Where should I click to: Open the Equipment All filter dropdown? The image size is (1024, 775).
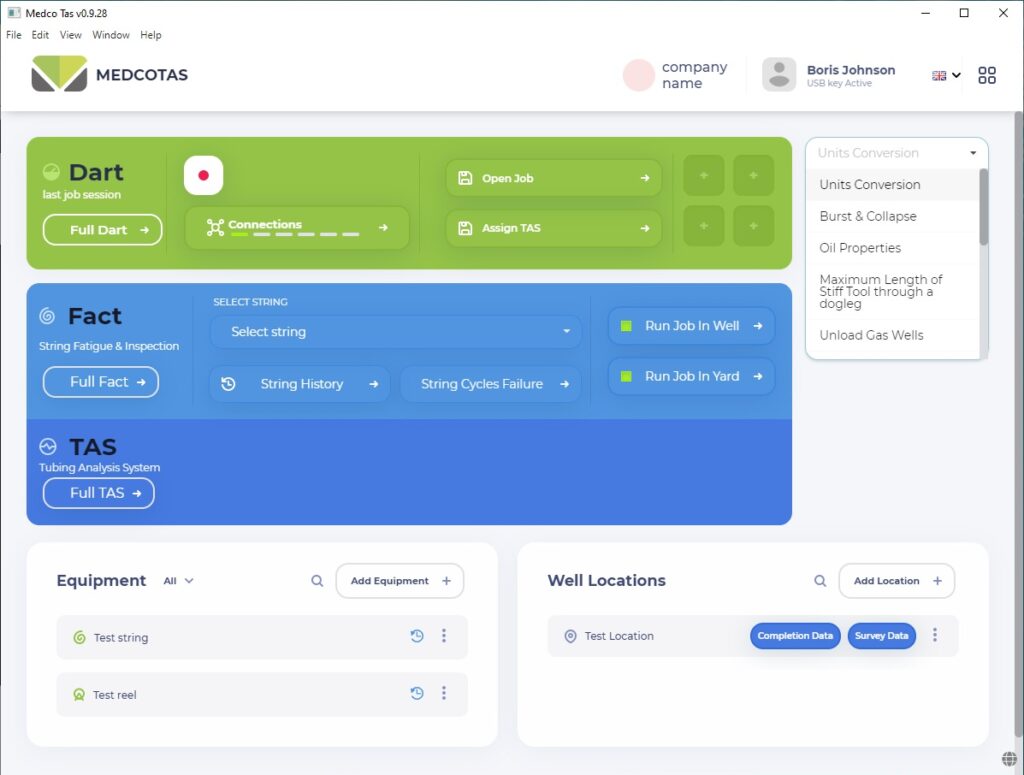tap(179, 581)
